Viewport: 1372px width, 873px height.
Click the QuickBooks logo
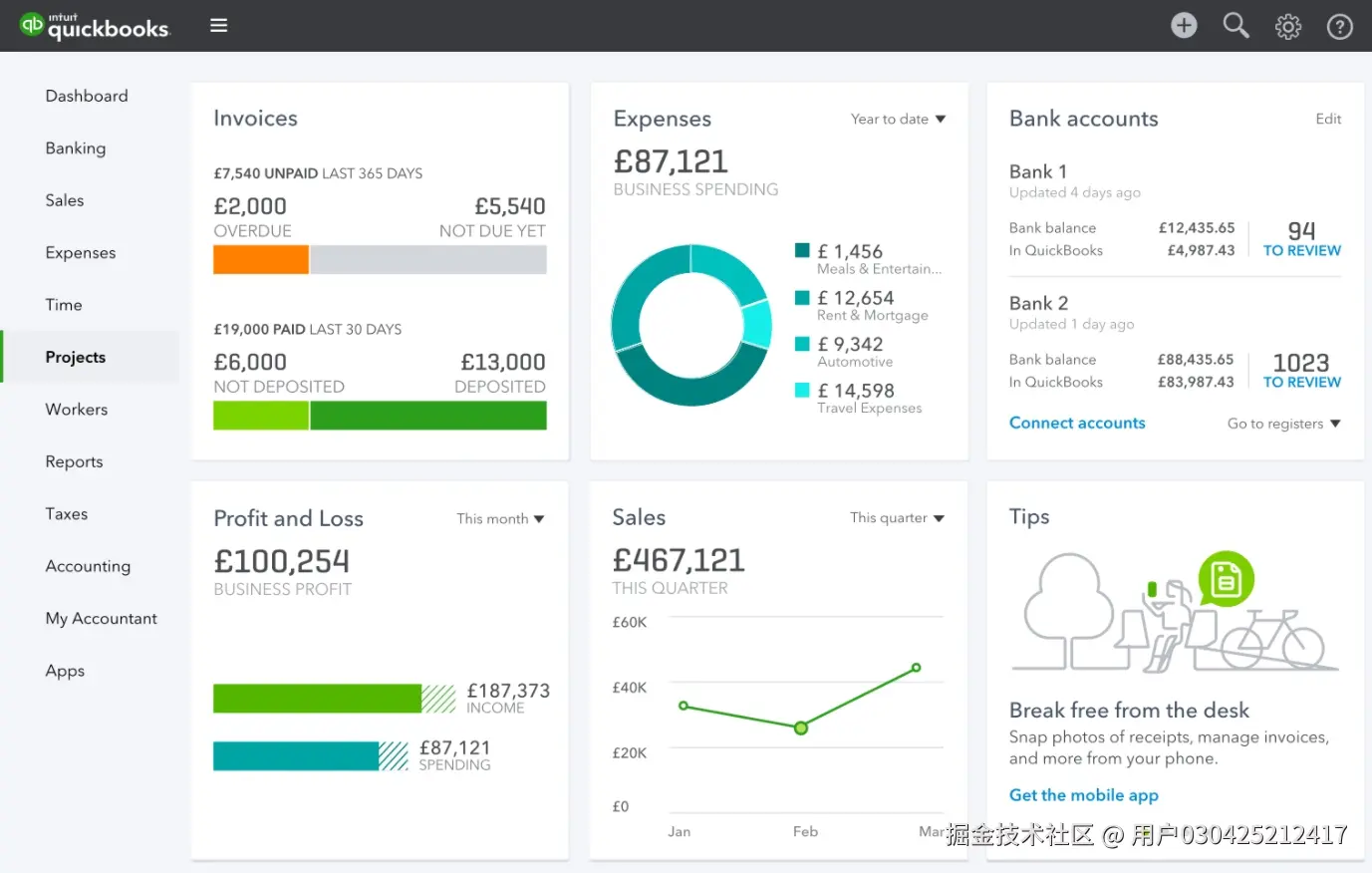[x=95, y=26]
